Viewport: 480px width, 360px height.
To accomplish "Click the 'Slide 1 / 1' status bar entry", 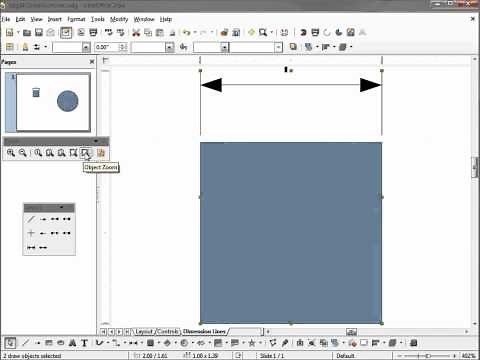I will [272, 356].
